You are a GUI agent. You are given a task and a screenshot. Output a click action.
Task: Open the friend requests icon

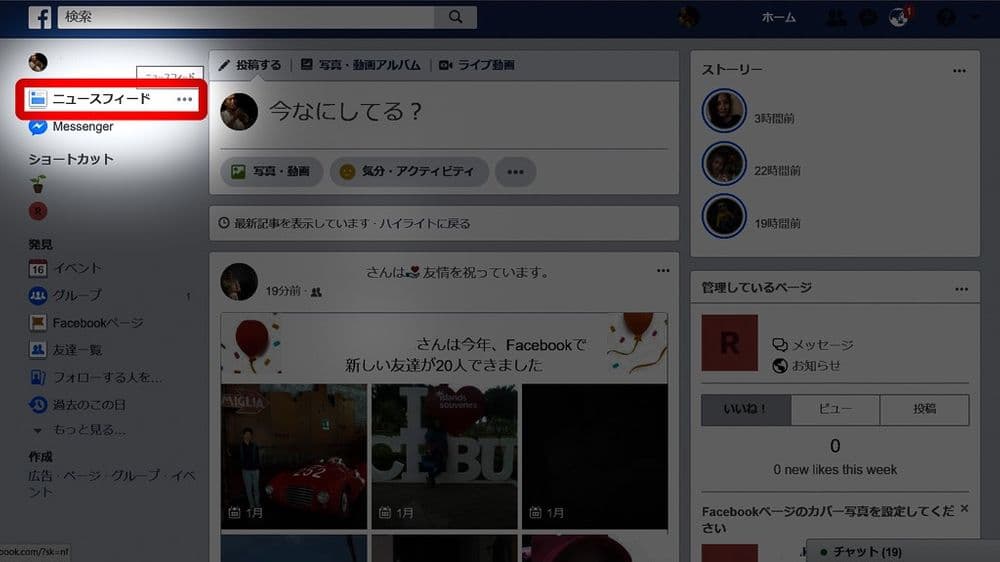(835, 17)
